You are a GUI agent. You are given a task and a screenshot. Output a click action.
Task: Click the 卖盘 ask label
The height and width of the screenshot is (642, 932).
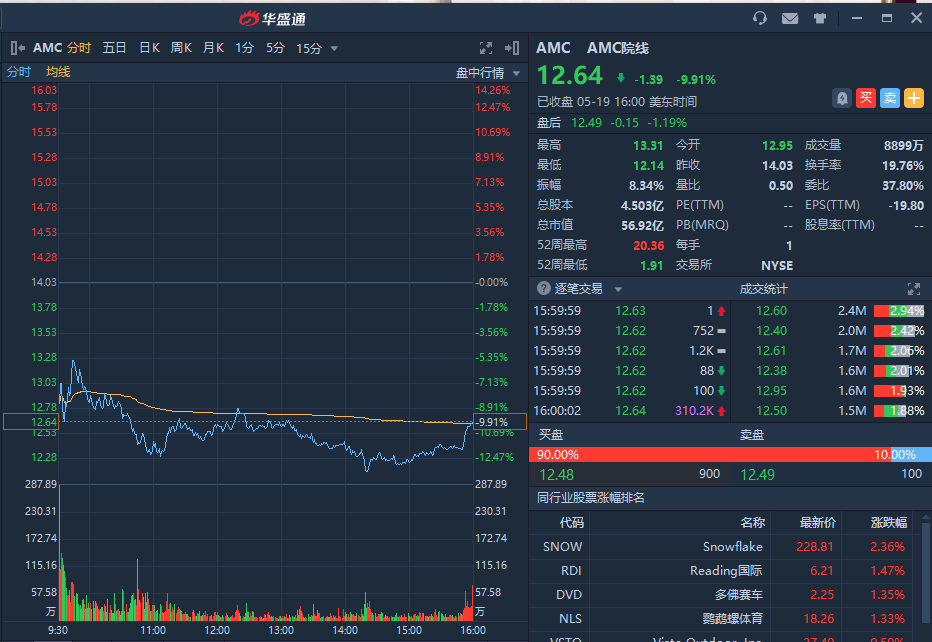click(752, 435)
